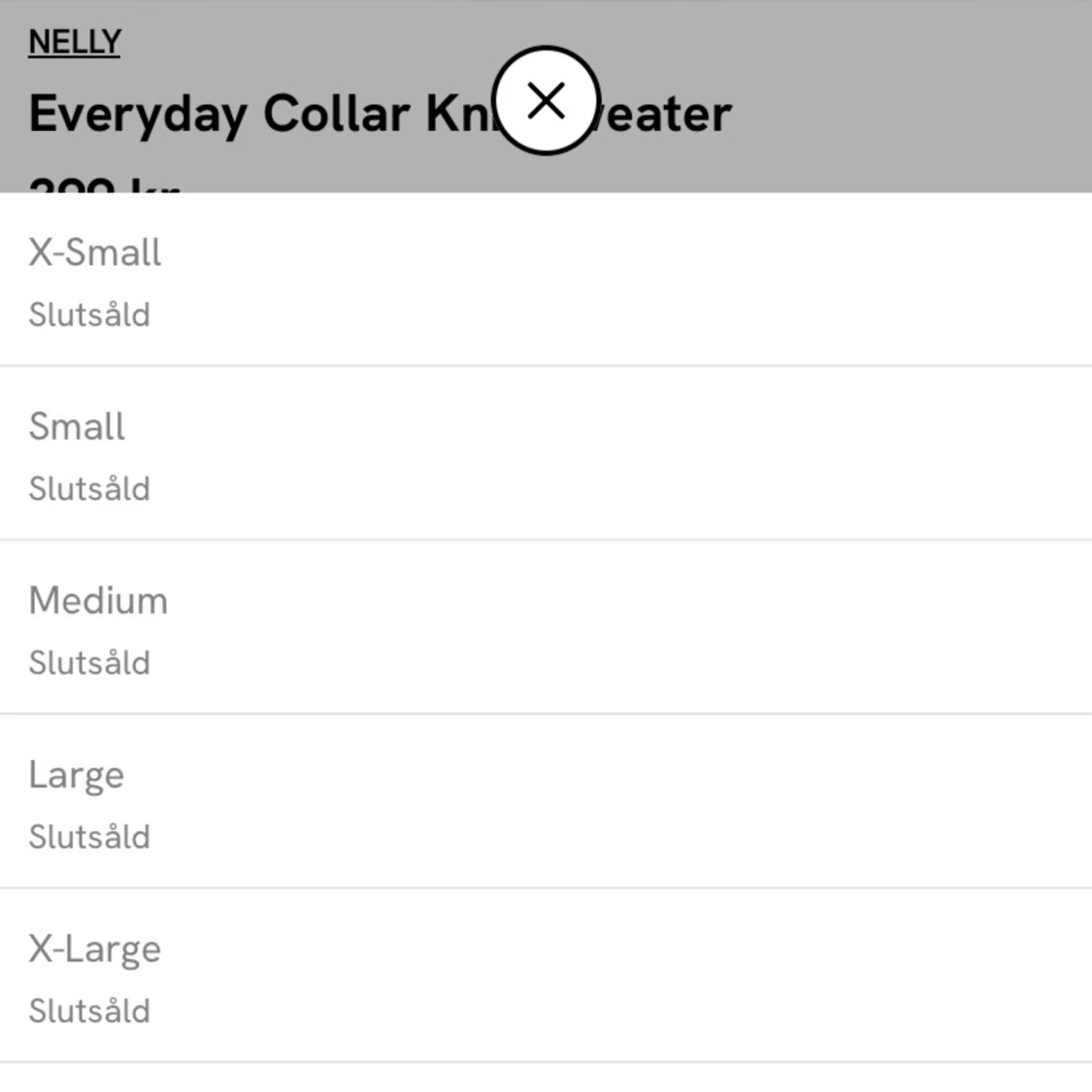Open the NELLY brand link
This screenshot has width=1092, height=1092.
pos(75,43)
